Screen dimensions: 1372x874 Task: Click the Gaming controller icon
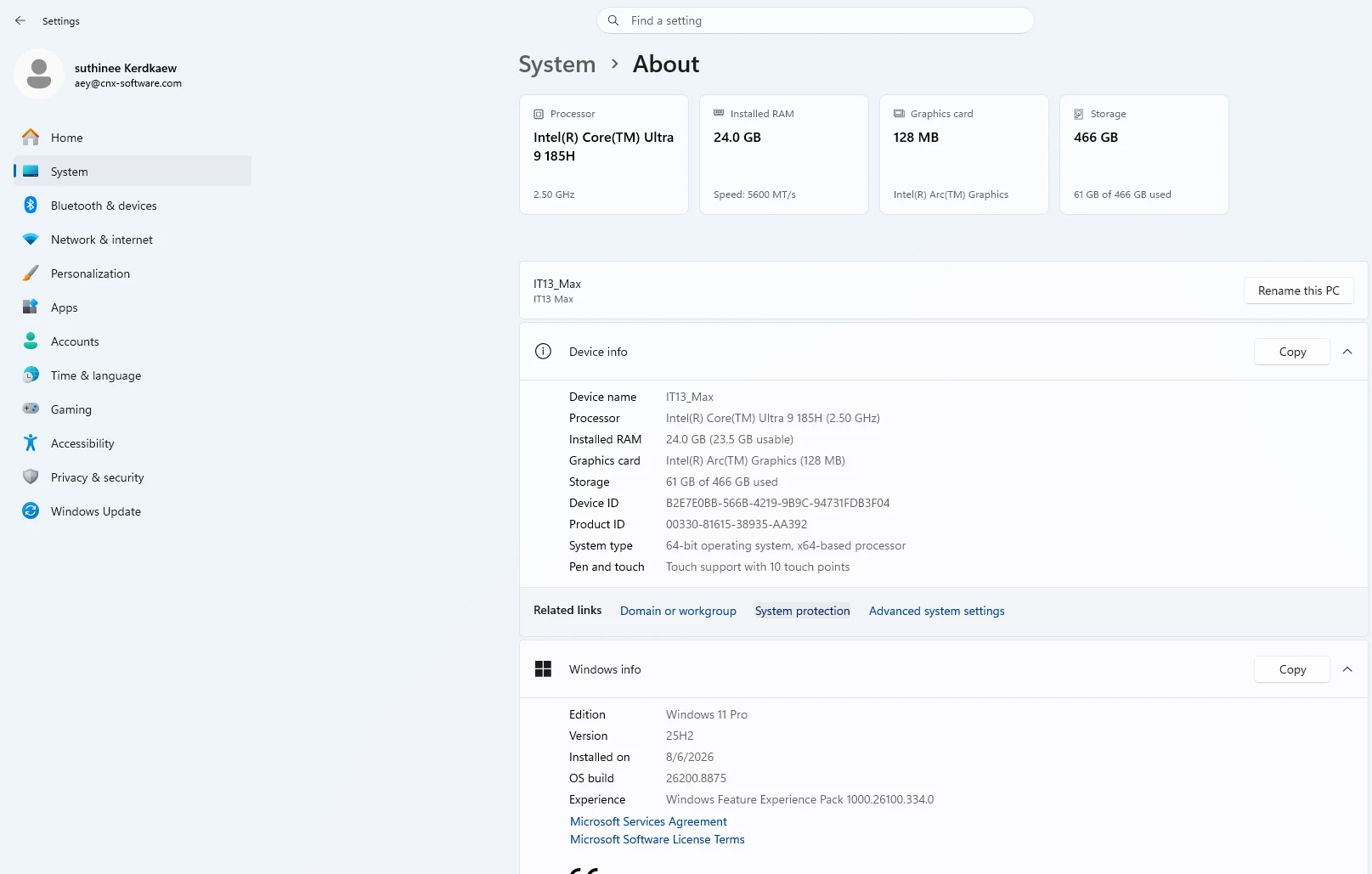[31, 409]
